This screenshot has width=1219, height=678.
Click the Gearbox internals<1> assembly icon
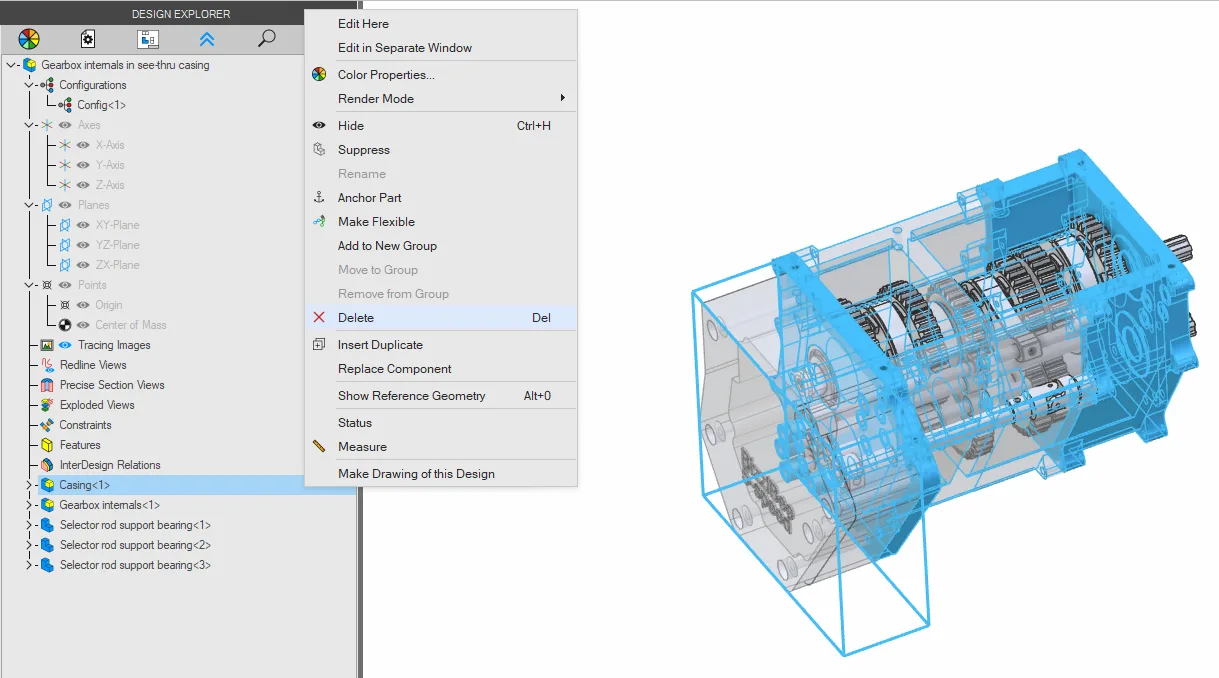47,505
